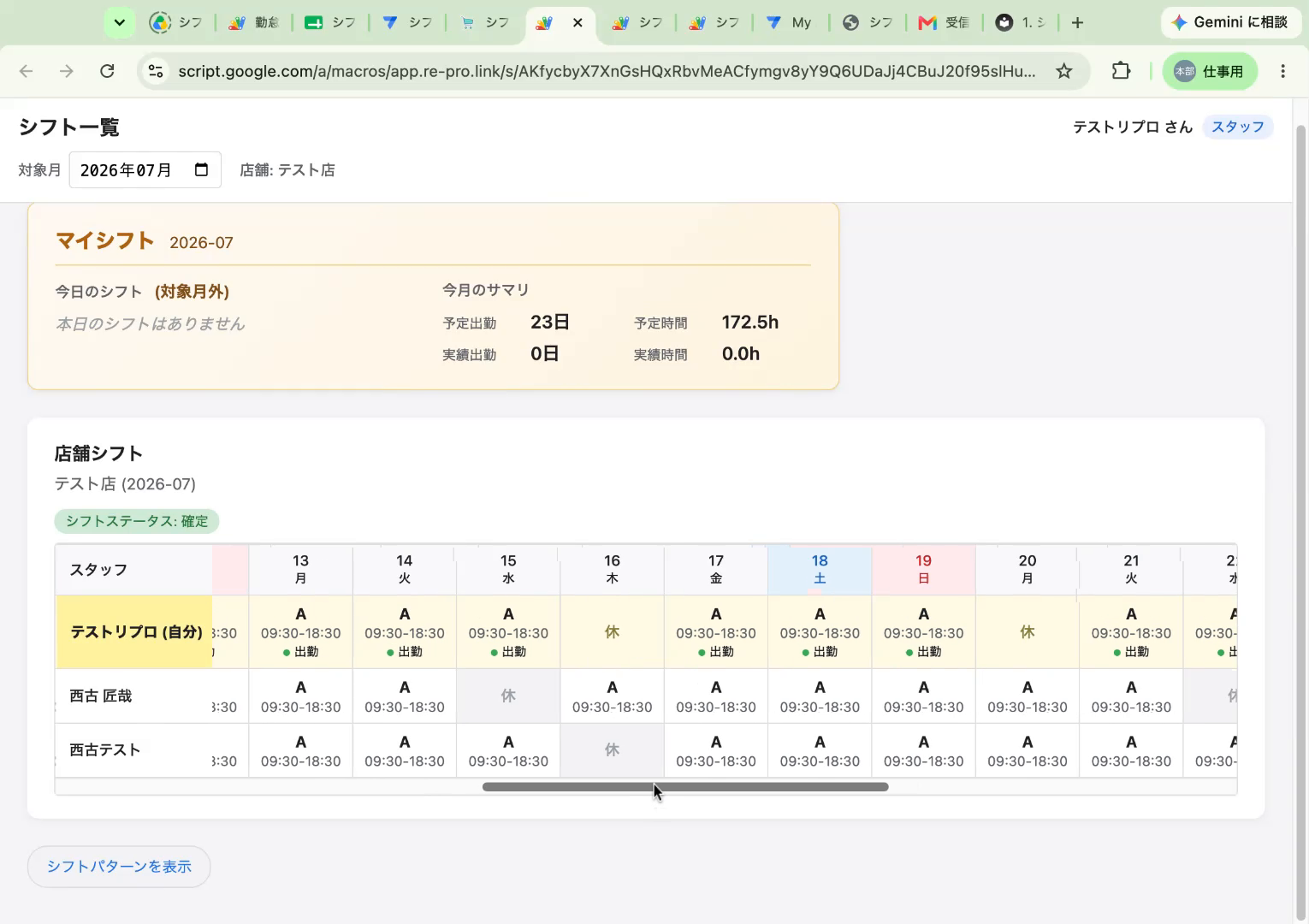
Task: Click the シフトステータス: 確定 badge
Action: (137, 521)
